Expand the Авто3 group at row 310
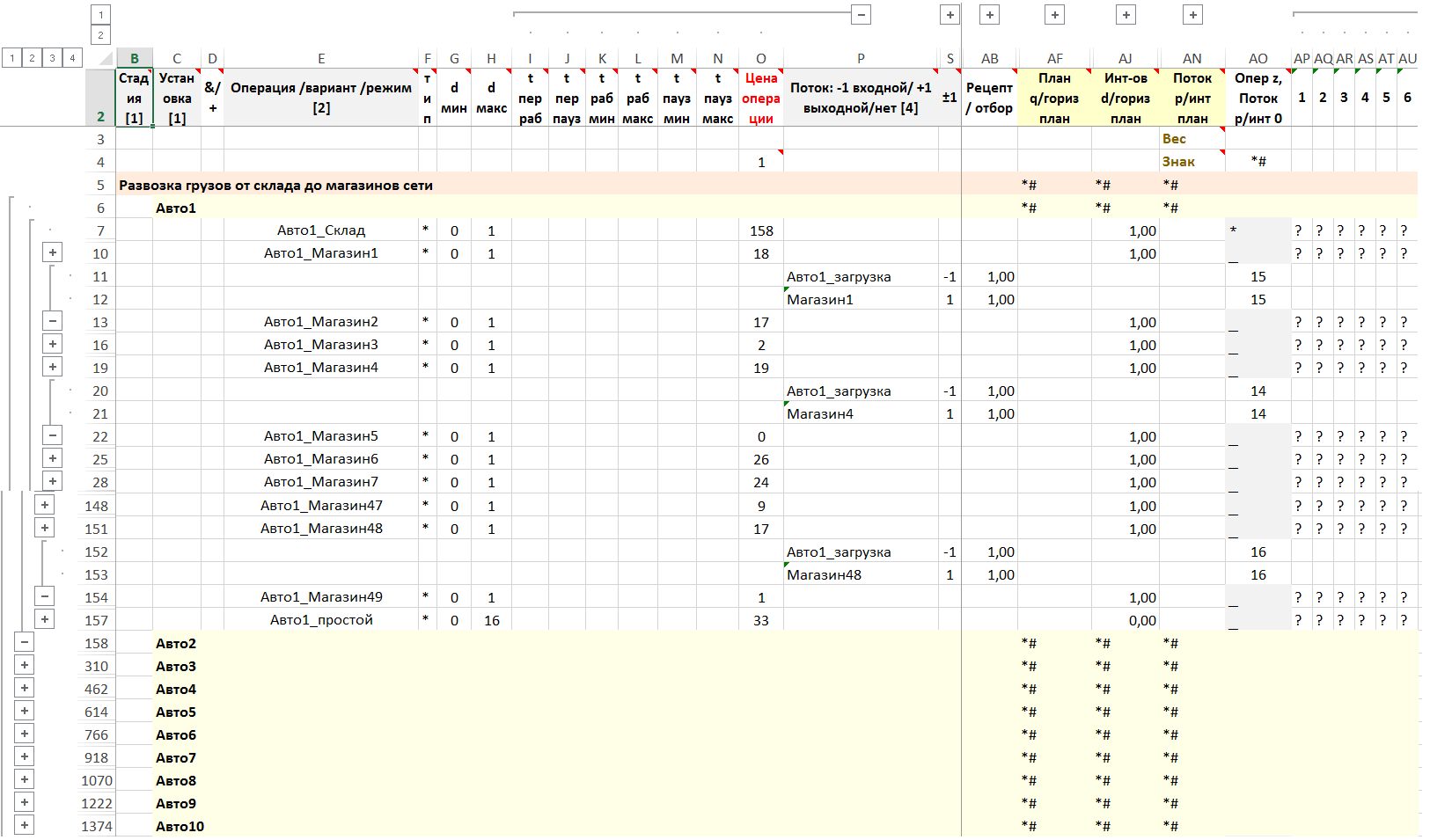 25,666
